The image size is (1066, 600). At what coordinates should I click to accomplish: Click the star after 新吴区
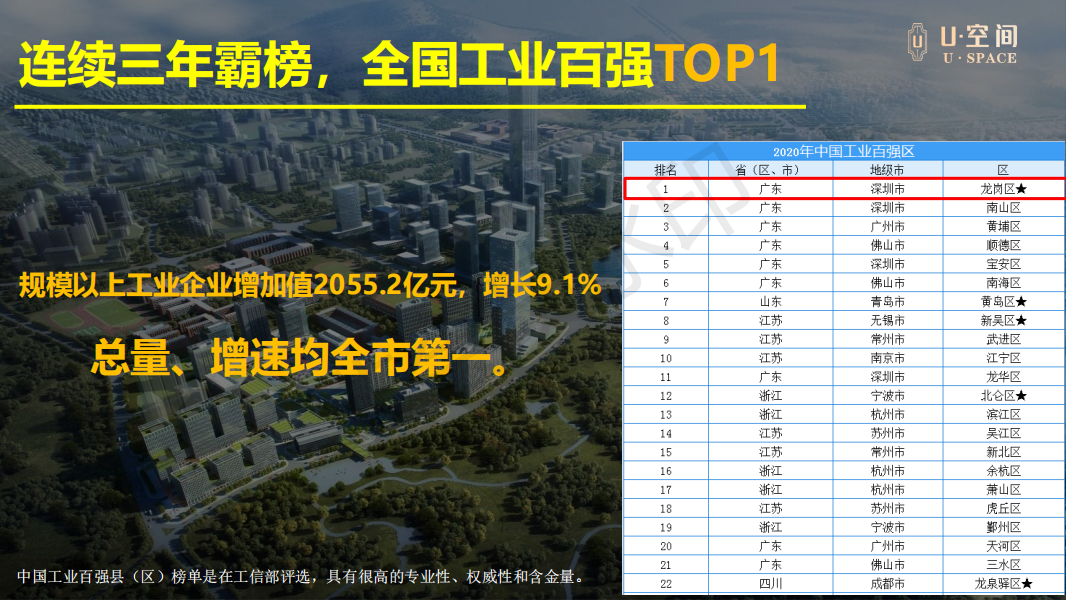click(1022, 321)
